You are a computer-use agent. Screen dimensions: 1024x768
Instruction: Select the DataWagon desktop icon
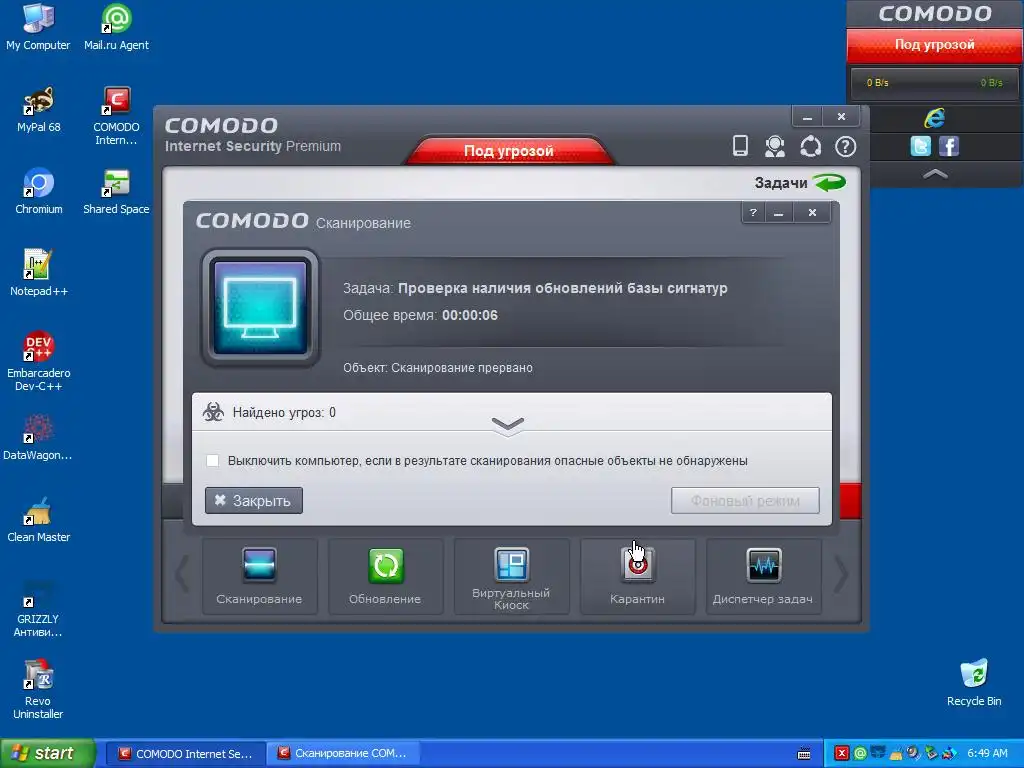point(39,438)
